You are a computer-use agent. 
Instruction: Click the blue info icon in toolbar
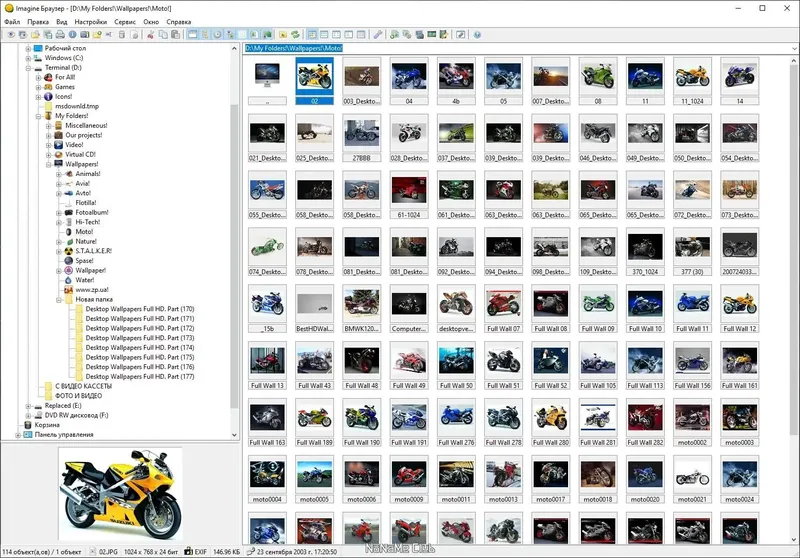tap(72, 35)
